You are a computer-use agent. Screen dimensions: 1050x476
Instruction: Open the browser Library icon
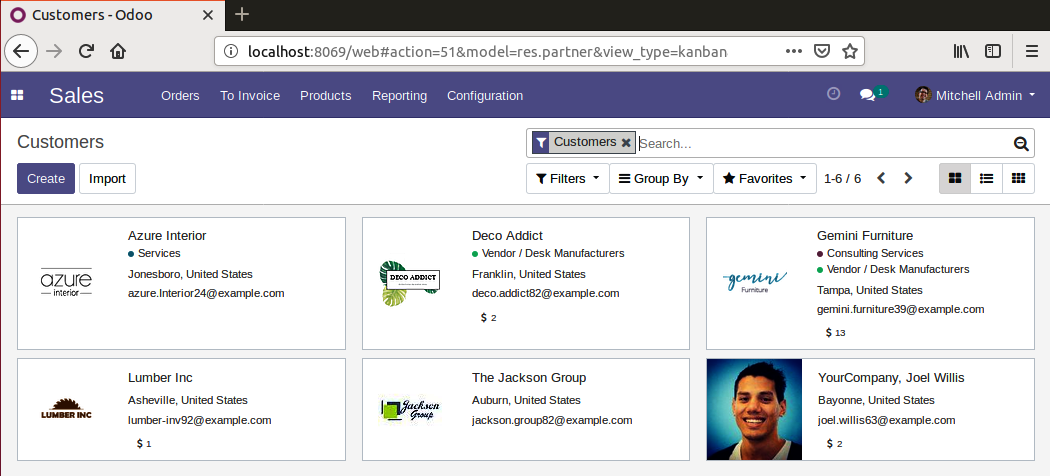[962, 51]
